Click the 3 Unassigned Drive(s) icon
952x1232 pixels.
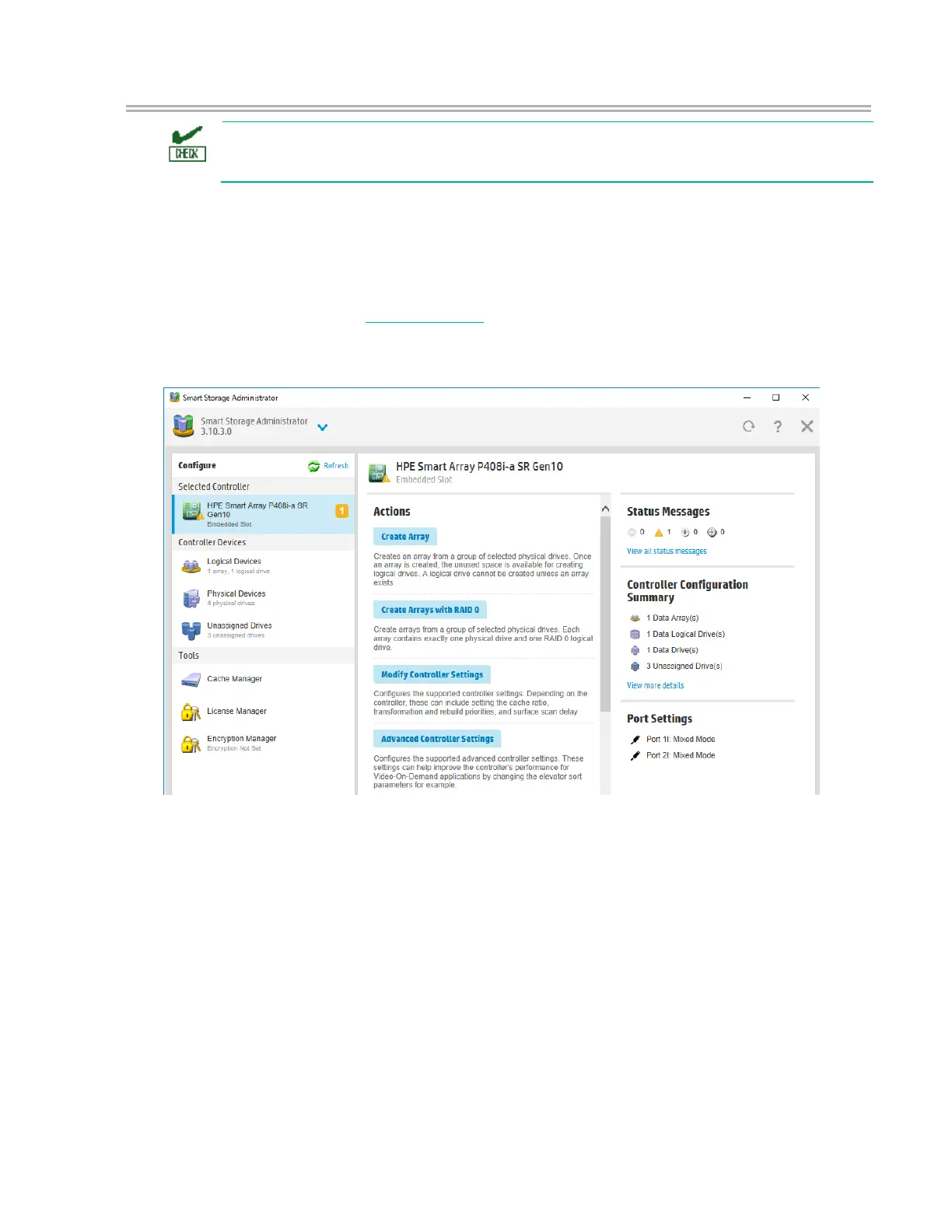point(635,667)
